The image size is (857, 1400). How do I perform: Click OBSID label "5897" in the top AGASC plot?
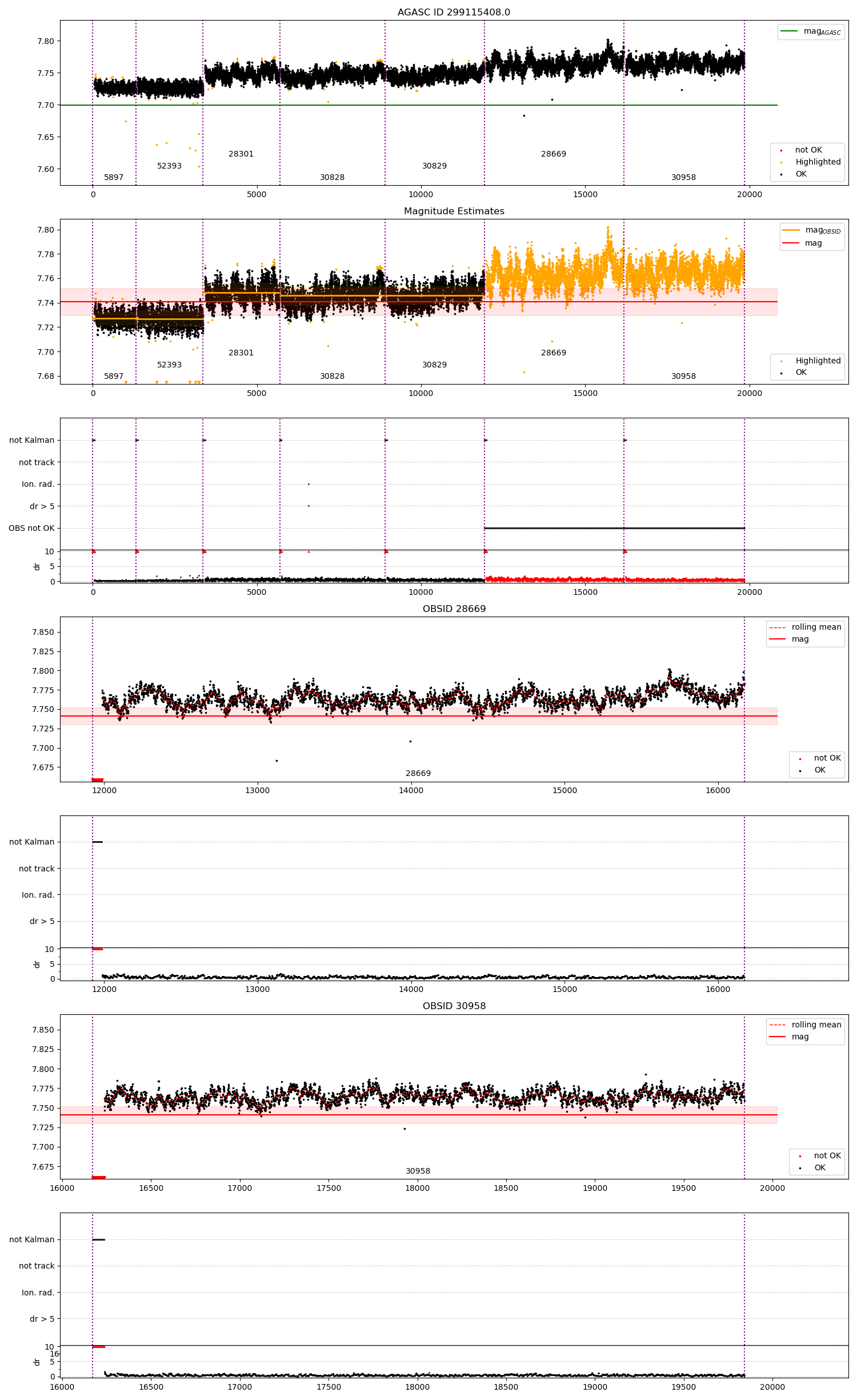click(114, 178)
